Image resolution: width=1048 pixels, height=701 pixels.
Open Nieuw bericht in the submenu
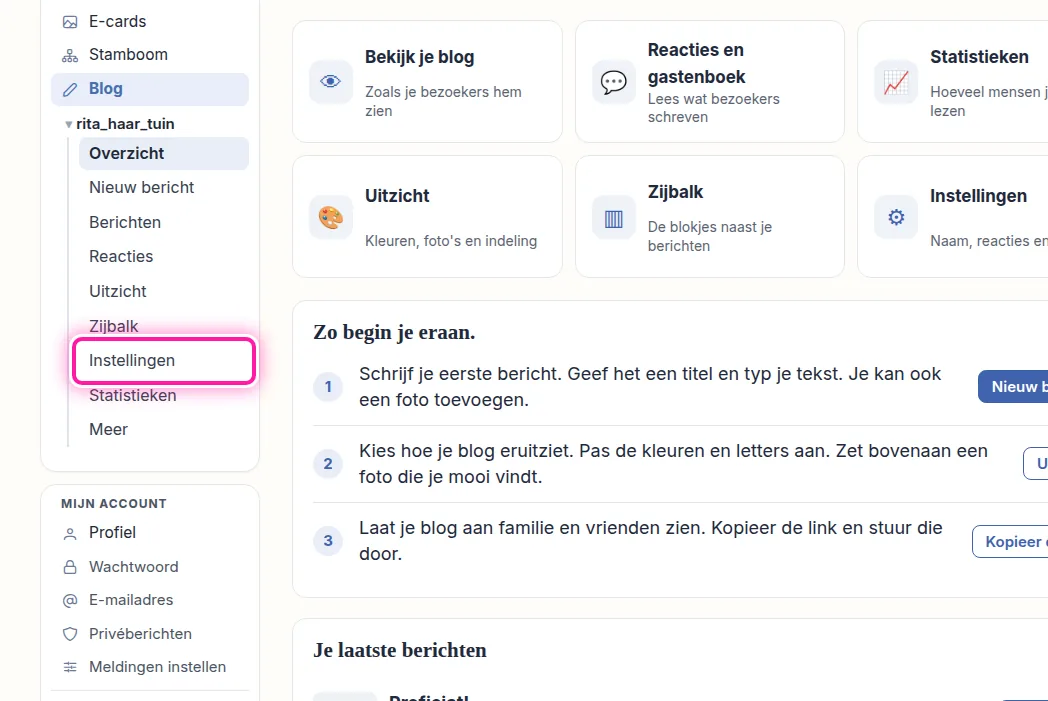click(x=164, y=188)
